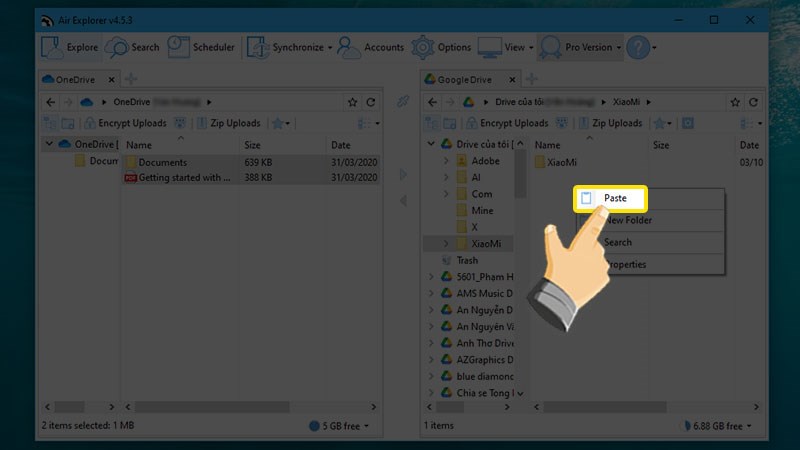Toggle Zip Uploads in OneDrive pane
Screen dimensions: 800x450
(x=229, y=123)
